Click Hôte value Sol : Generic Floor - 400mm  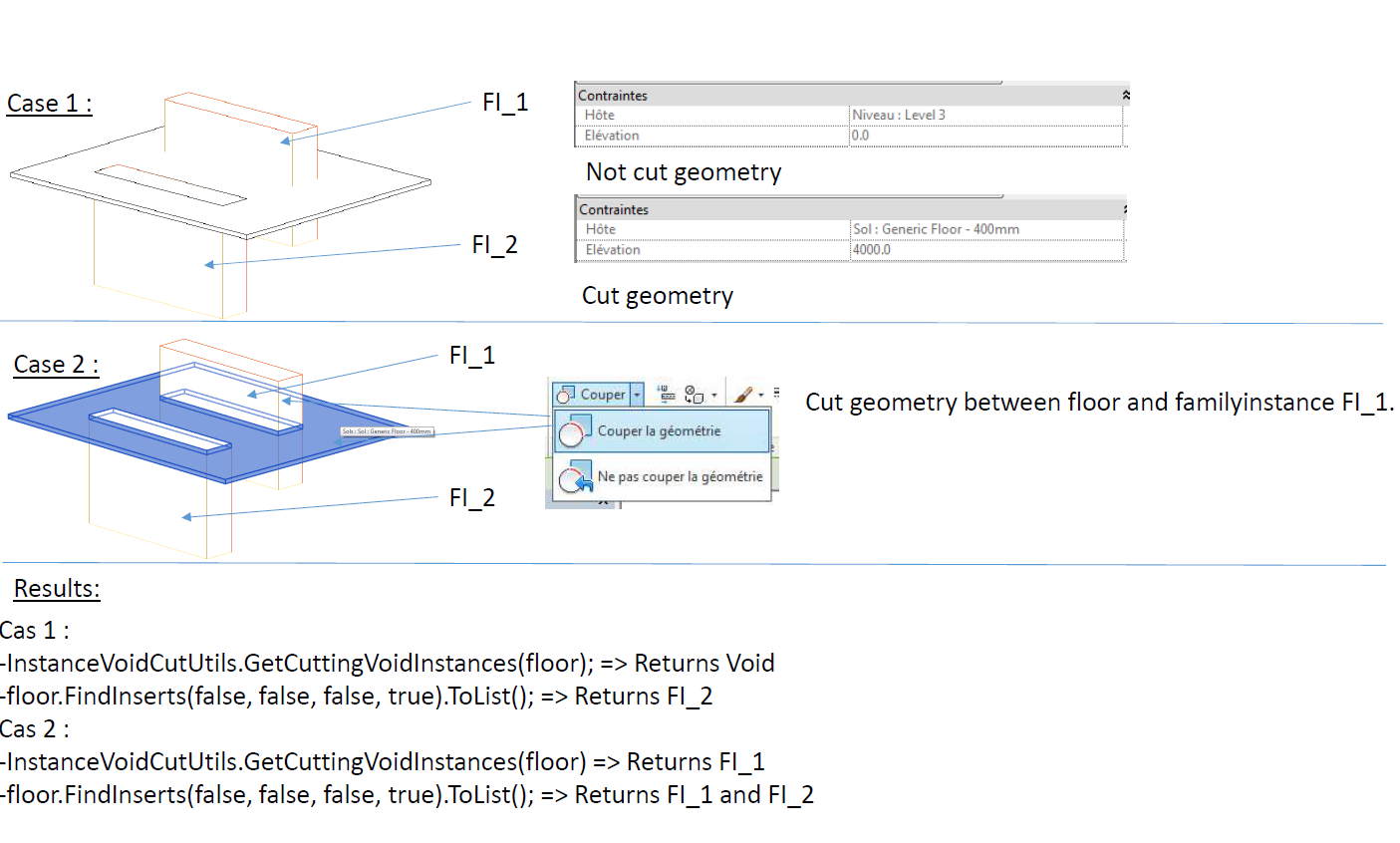986,229
